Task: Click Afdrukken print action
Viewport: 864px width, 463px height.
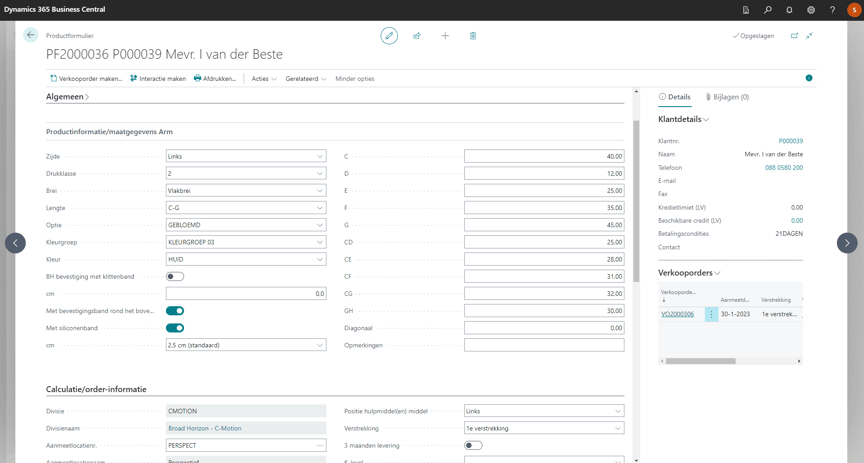Action: (x=215, y=79)
